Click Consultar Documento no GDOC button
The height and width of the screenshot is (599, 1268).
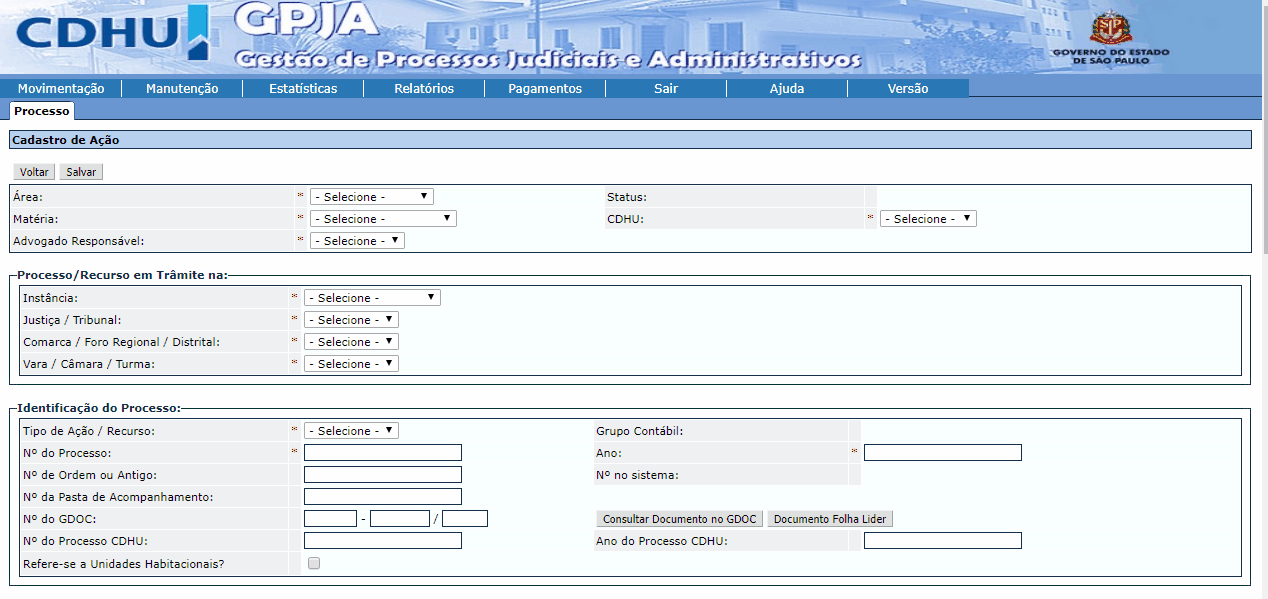point(680,519)
